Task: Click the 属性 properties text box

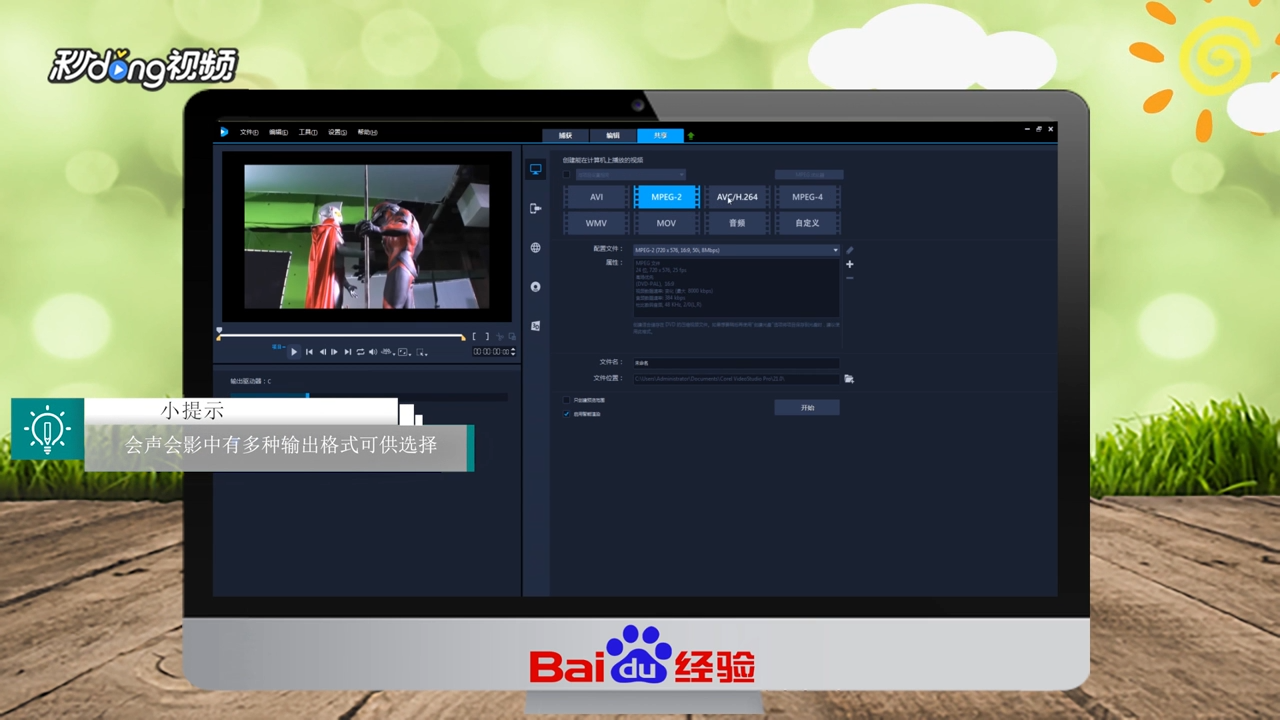Action: pos(736,289)
